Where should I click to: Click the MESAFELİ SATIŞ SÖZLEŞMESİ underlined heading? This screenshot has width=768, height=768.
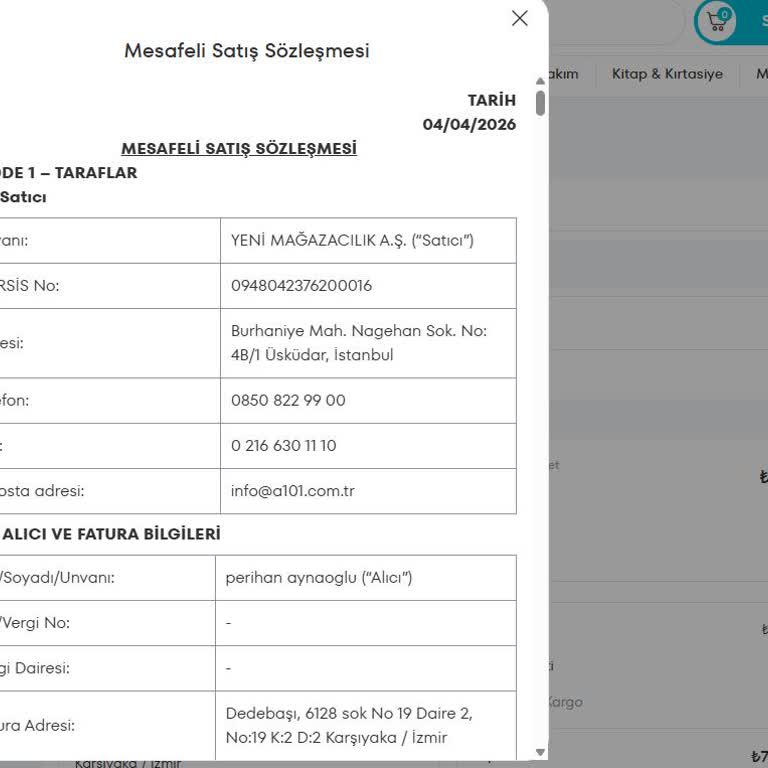click(239, 148)
